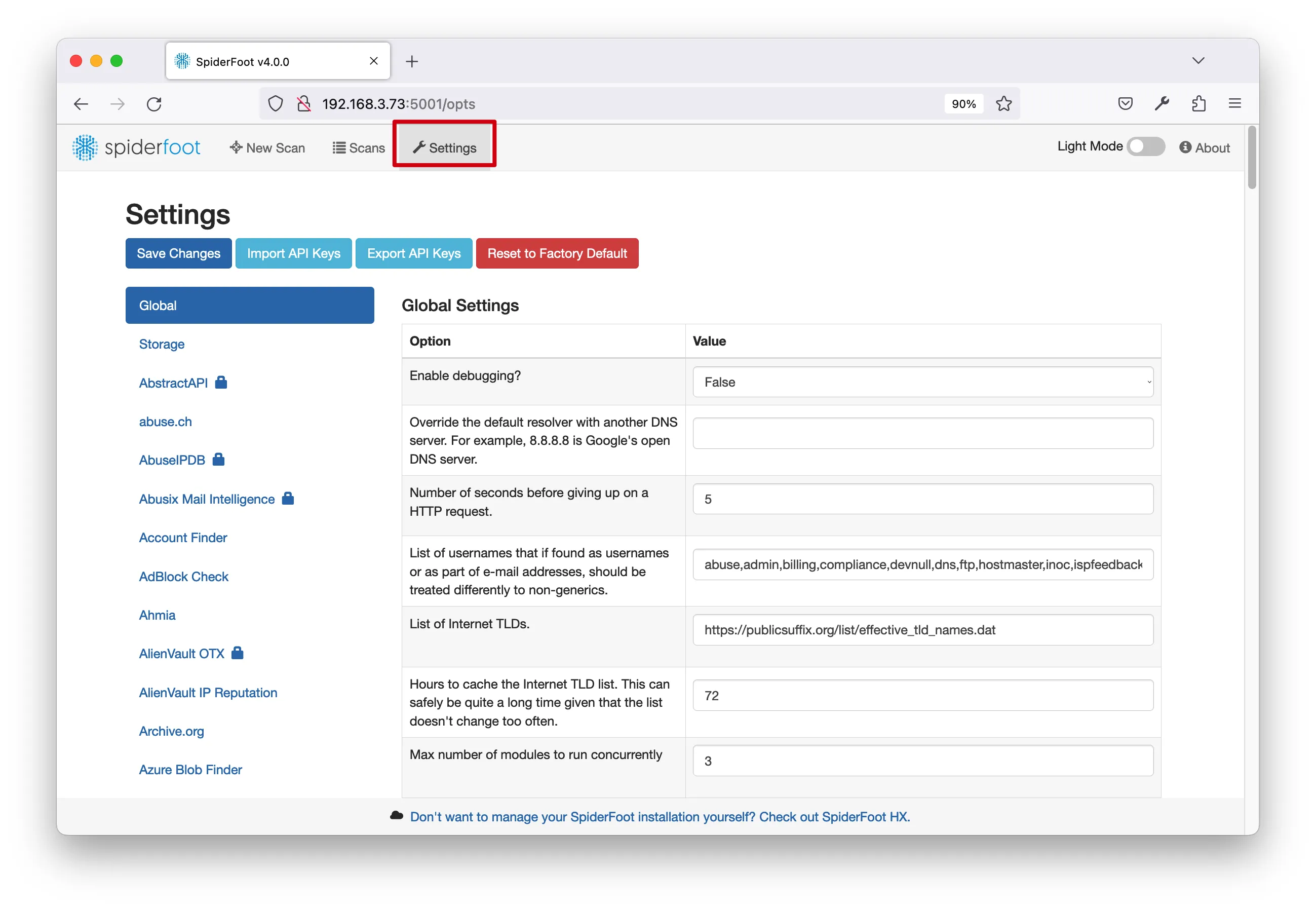Click the lock icon beside AbuseIPDB
The image size is (1316, 910).
(218, 460)
